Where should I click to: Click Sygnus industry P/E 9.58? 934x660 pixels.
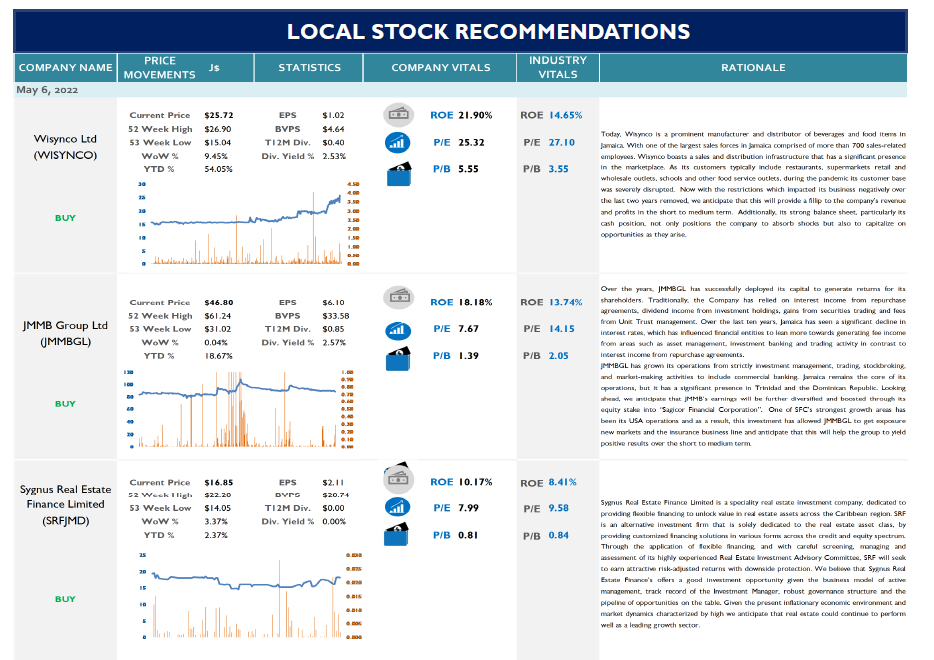click(559, 508)
